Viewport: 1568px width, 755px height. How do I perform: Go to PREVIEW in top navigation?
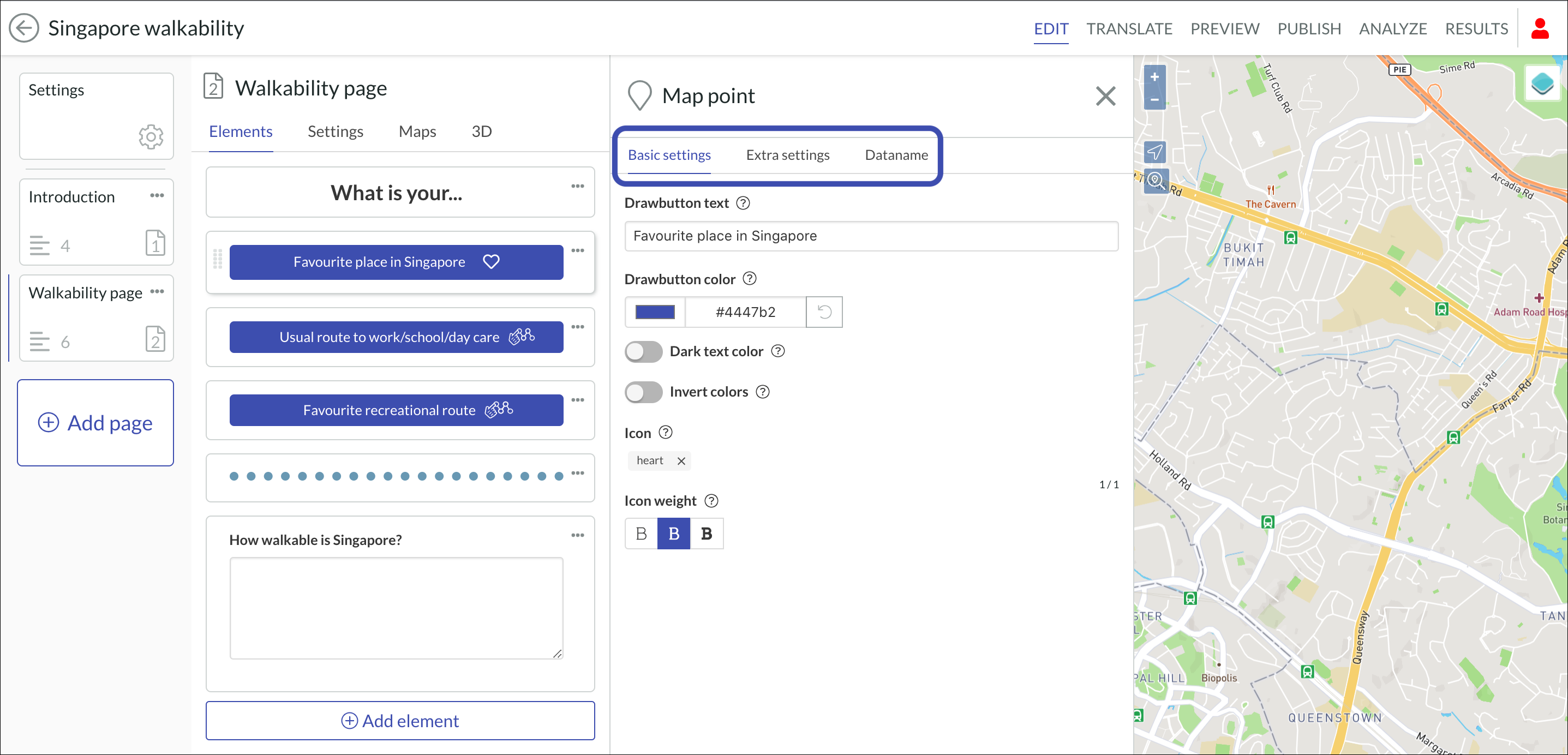(1225, 28)
